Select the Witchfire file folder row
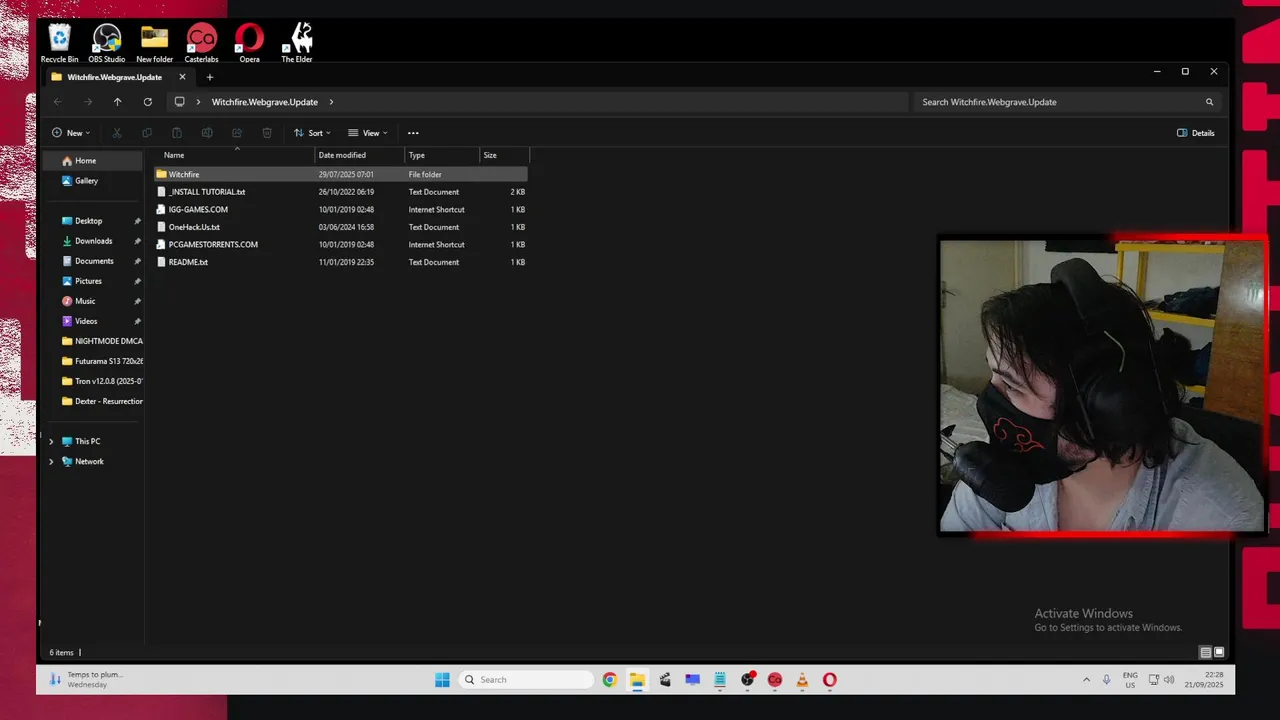 340,174
